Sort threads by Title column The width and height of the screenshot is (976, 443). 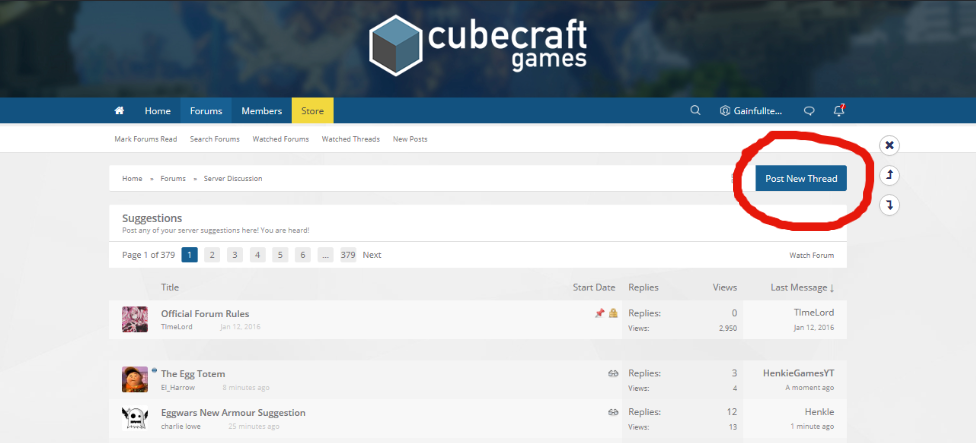point(170,287)
